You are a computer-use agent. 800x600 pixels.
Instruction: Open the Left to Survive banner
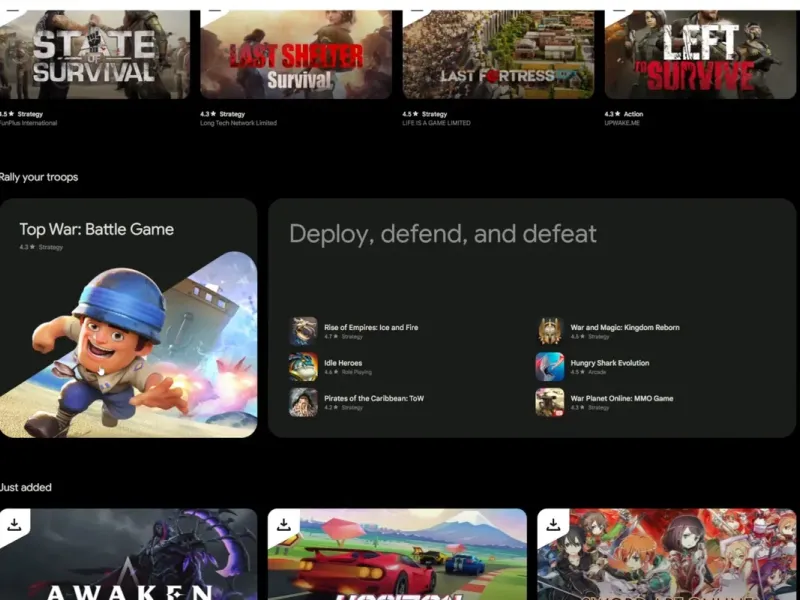click(x=701, y=54)
